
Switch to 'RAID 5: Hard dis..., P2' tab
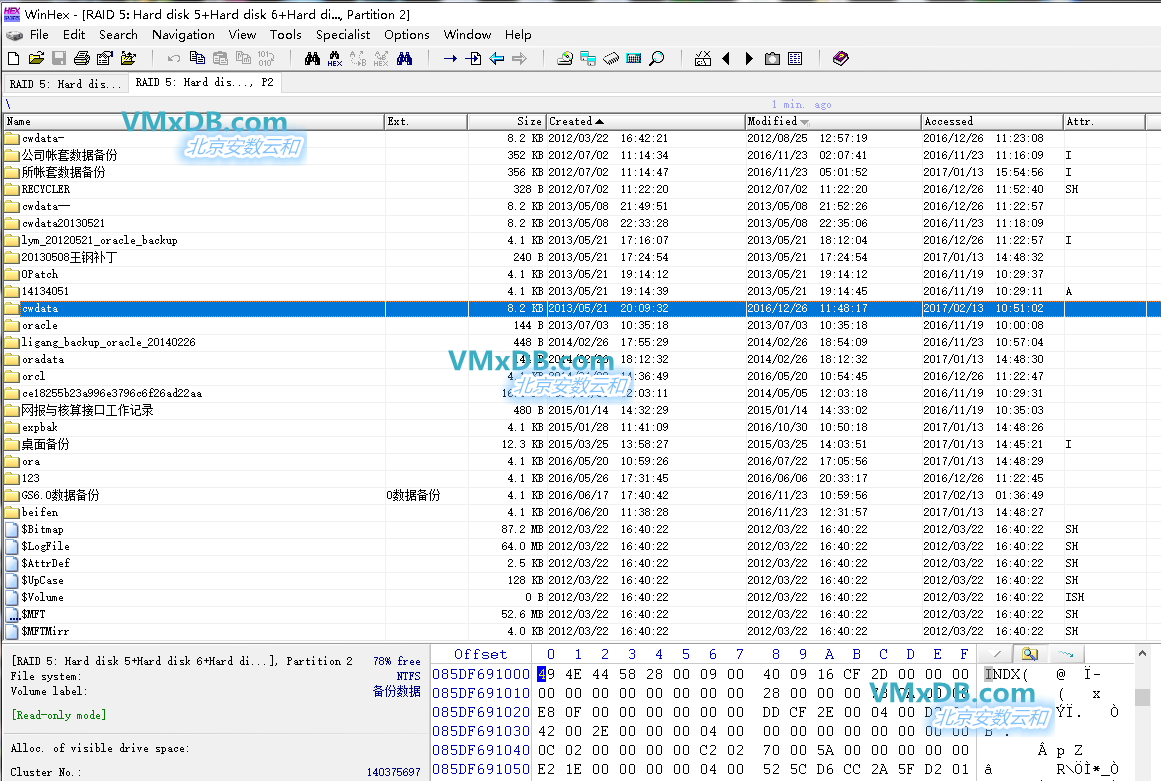(x=204, y=82)
